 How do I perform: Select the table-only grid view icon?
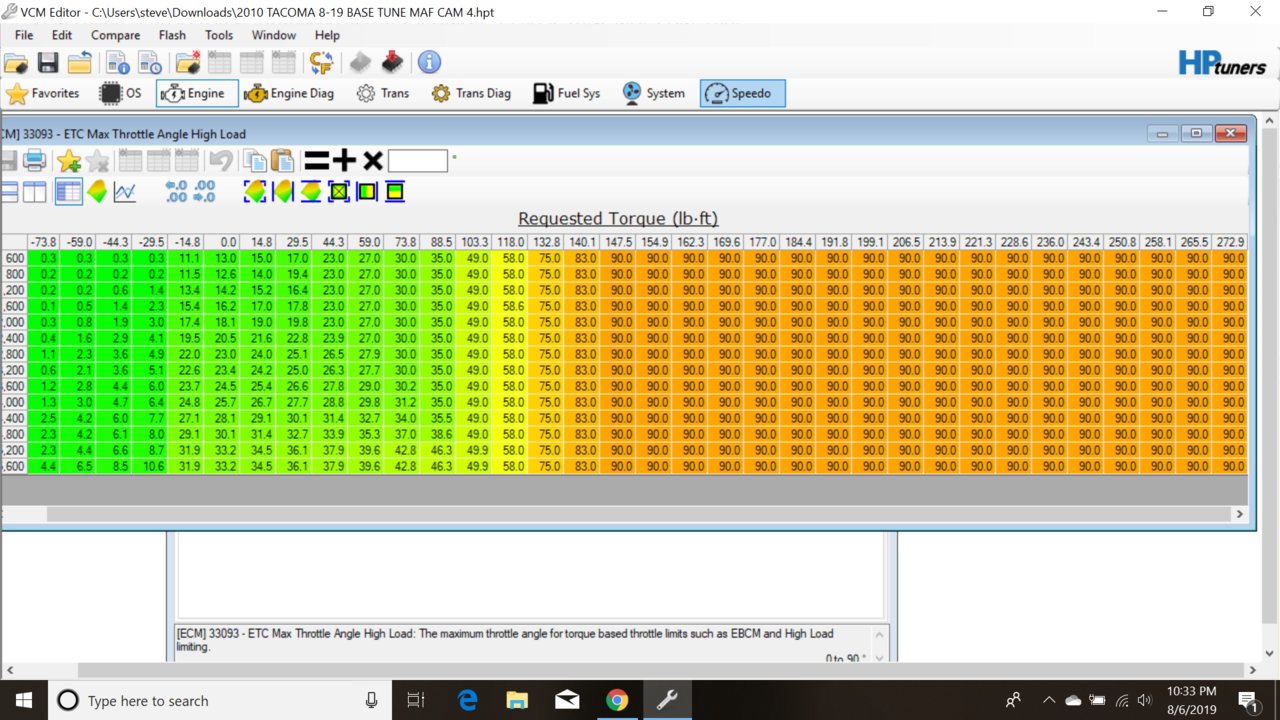tap(69, 192)
